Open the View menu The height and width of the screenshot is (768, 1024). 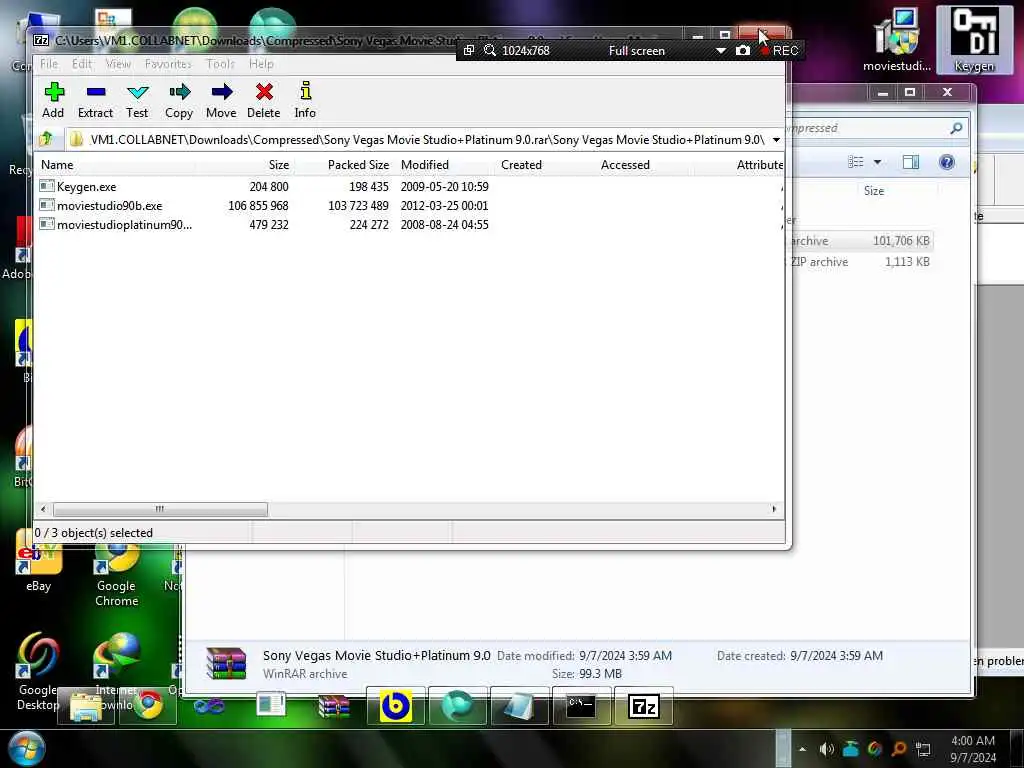[118, 64]
